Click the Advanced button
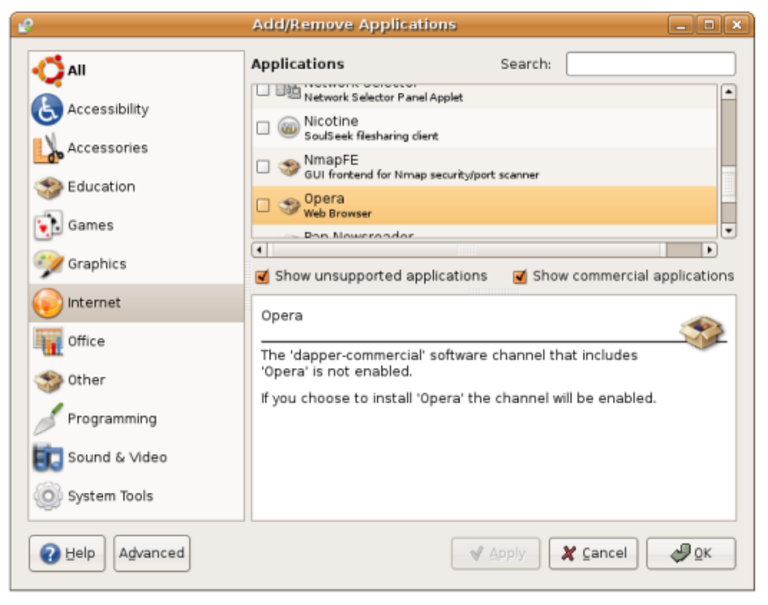768x605 pixels. 152,553
